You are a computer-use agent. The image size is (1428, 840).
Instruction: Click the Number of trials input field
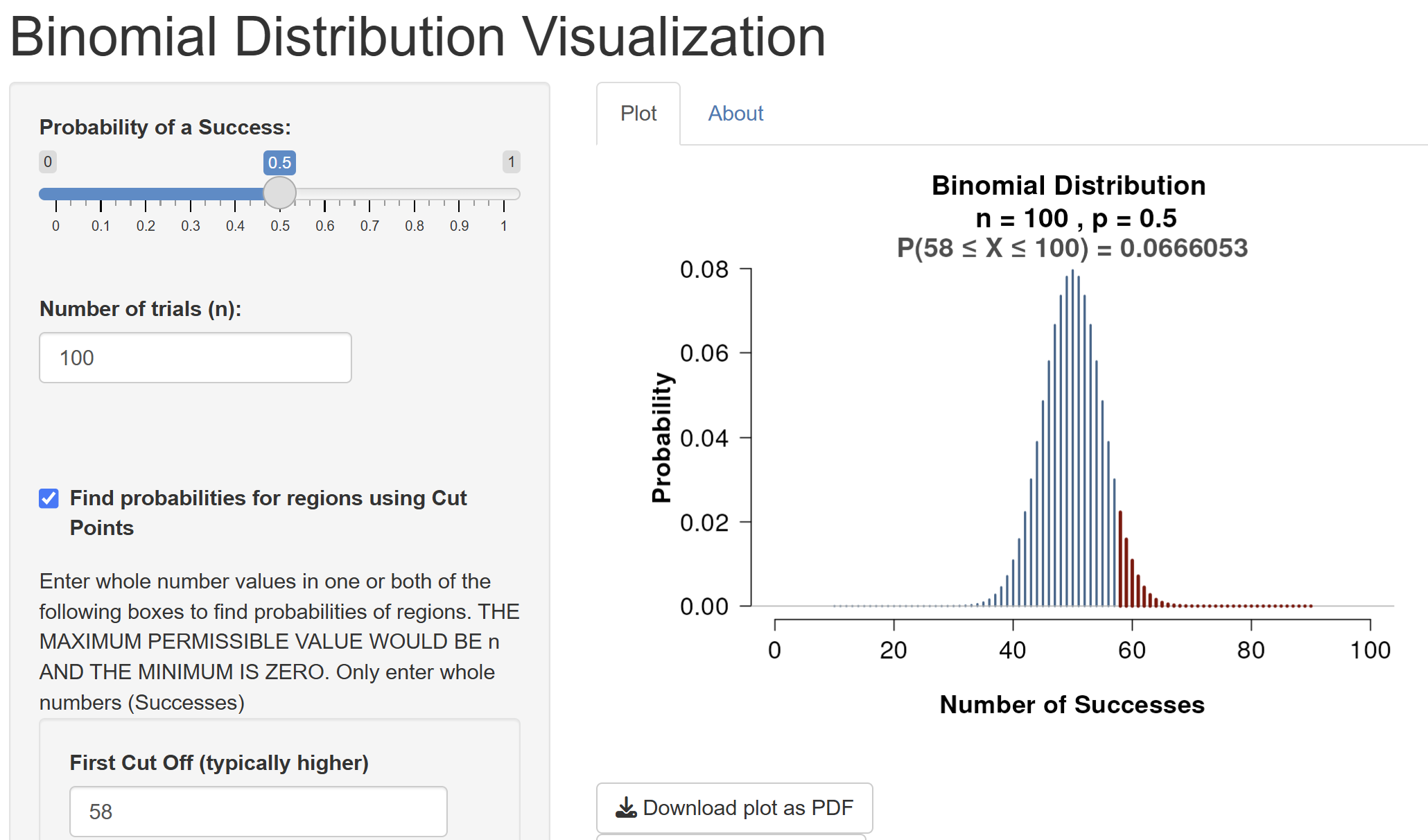[x=195, y=358]
